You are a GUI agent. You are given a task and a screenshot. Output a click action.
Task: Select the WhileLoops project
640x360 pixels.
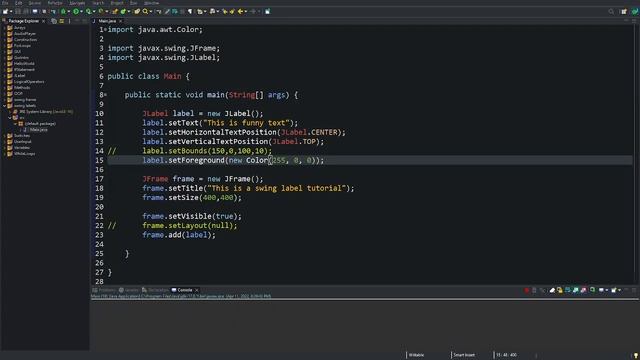24,154
